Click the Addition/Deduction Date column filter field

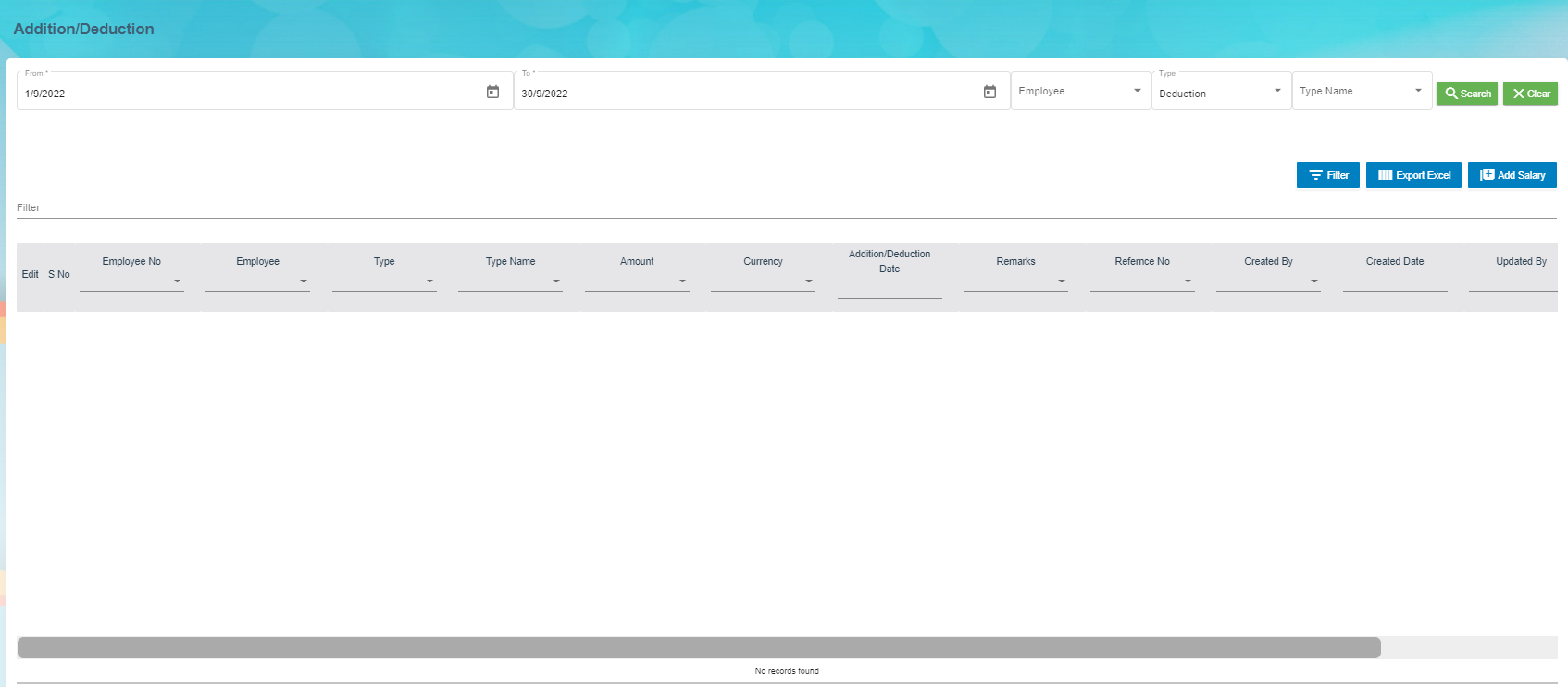pyautogui.click(x=890, y=289)
